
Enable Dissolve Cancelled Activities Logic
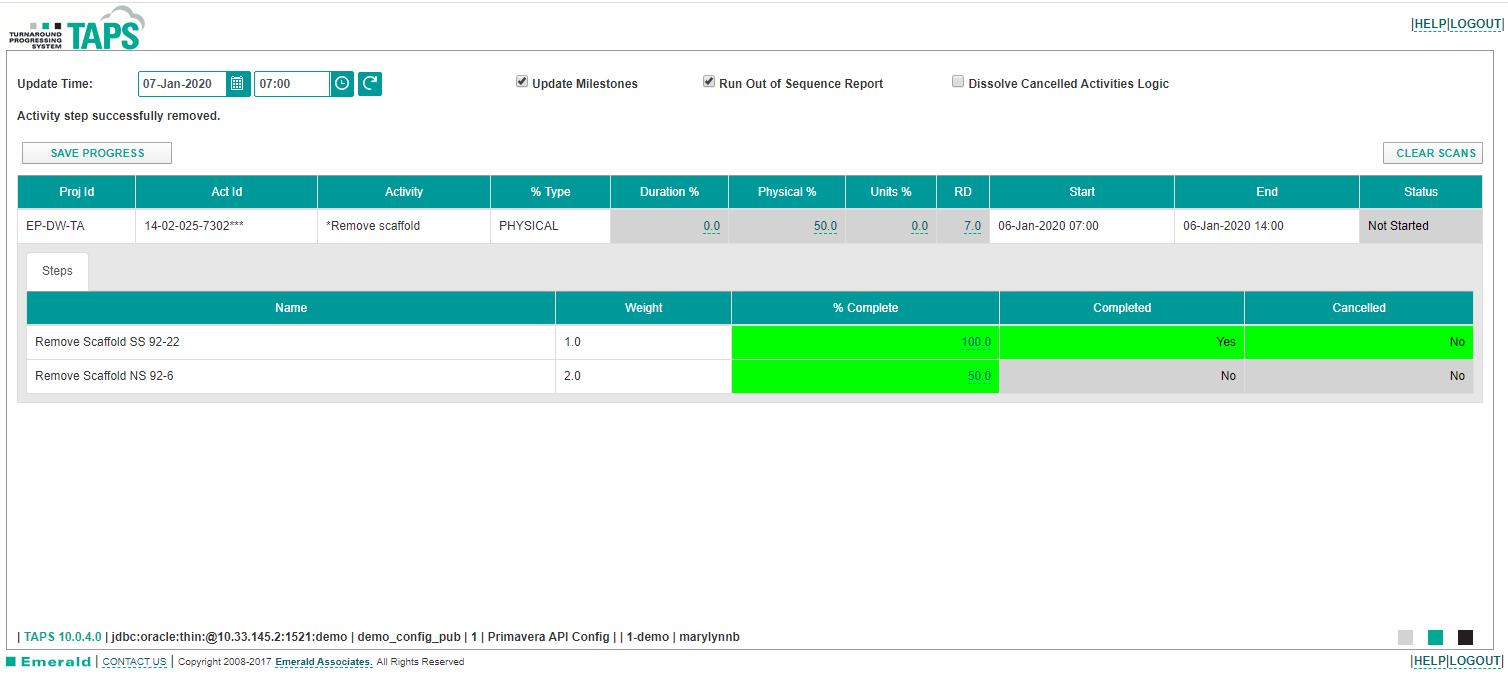click(957, 81)
